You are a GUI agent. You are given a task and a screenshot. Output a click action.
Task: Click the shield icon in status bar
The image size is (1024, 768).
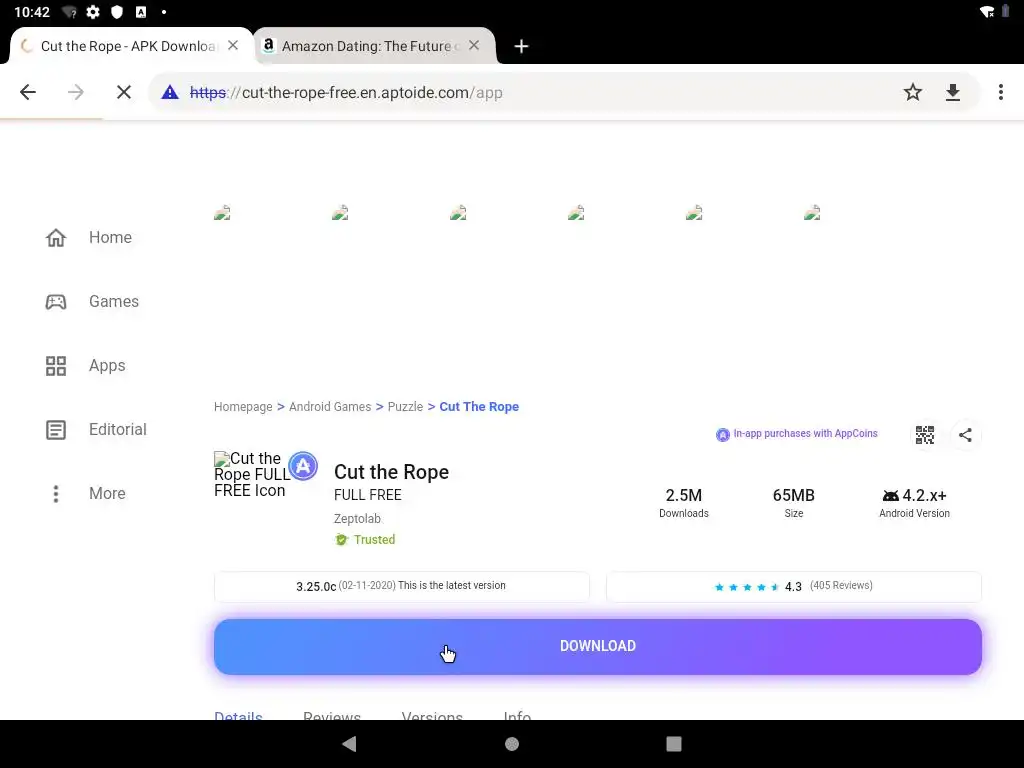click(117, 12)
